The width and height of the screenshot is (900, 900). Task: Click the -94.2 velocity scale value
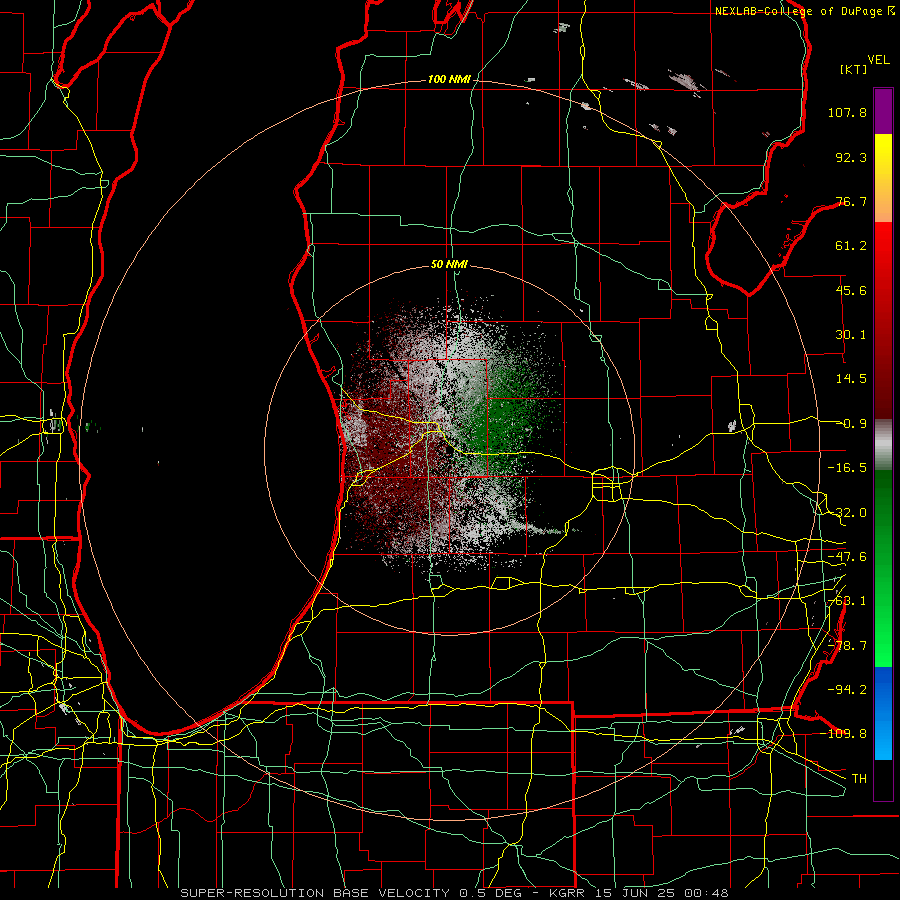847,689
